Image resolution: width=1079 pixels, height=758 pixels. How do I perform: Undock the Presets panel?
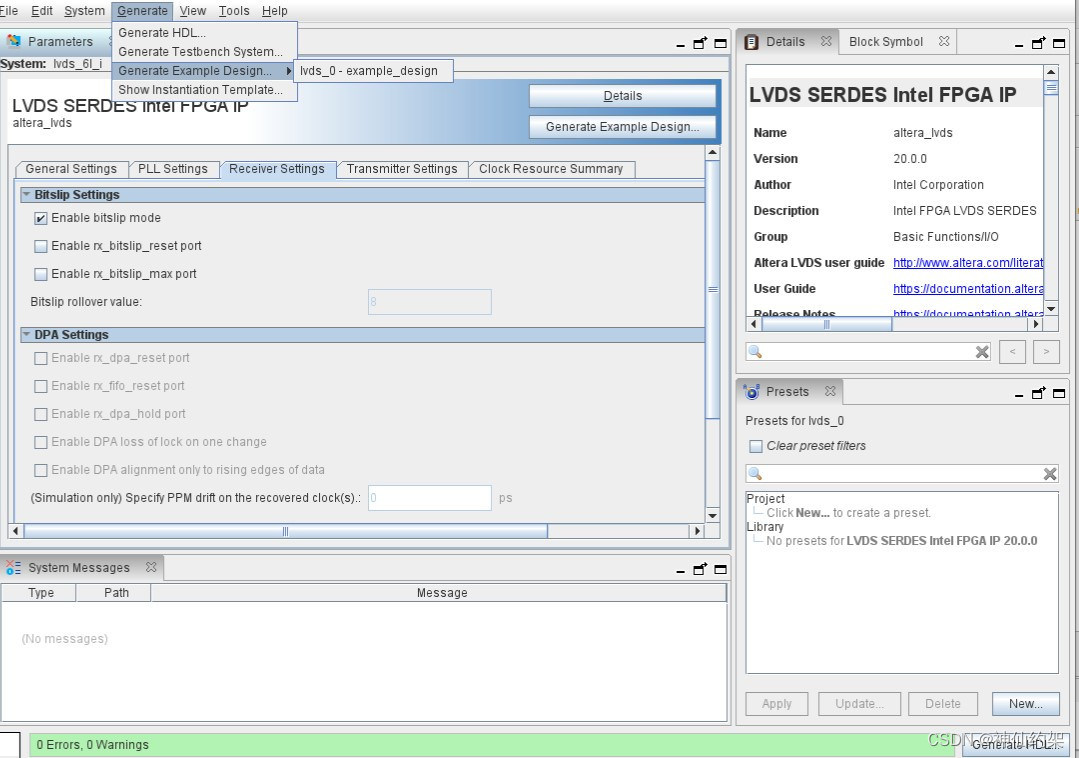pyautogui.click(x=1038, y=393)
